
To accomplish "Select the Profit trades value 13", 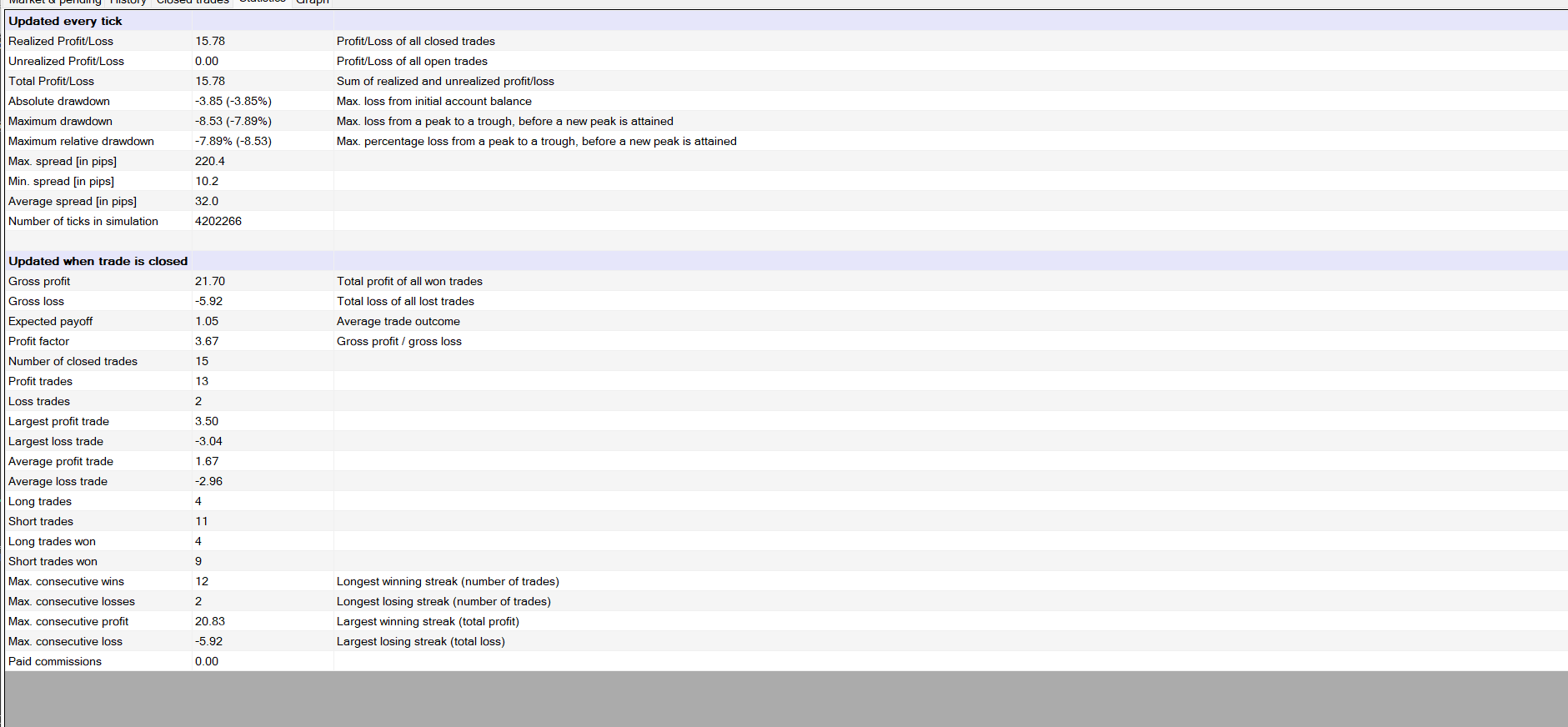I will click(x=202, y=381).
